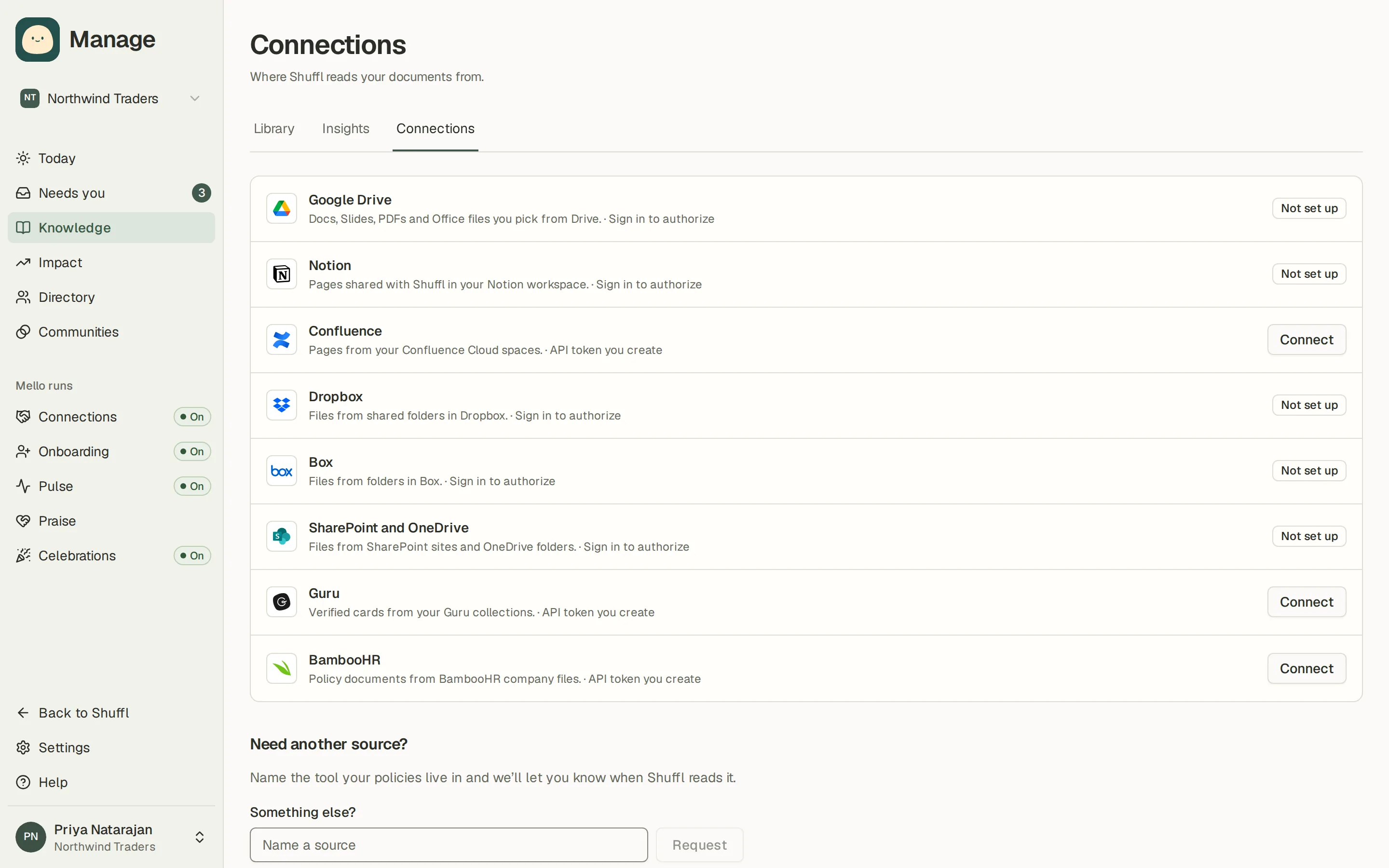The image size is (1389, 868).
Task: Click the BambooHR leaf icon
Action: [x=281, y=668]
